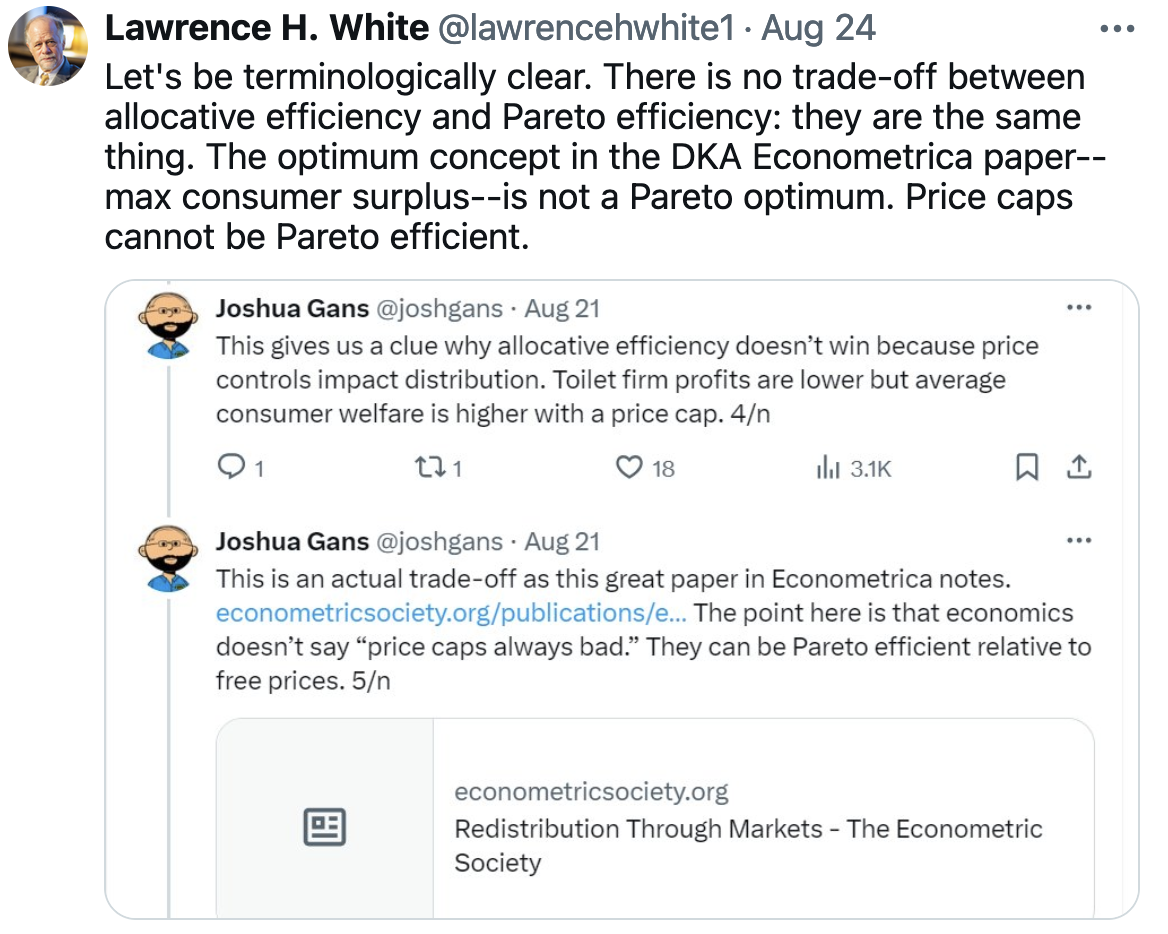Bookmark the 4/n tweet
Screen dimensions: 1168x934
click(x=1026, y=467)
